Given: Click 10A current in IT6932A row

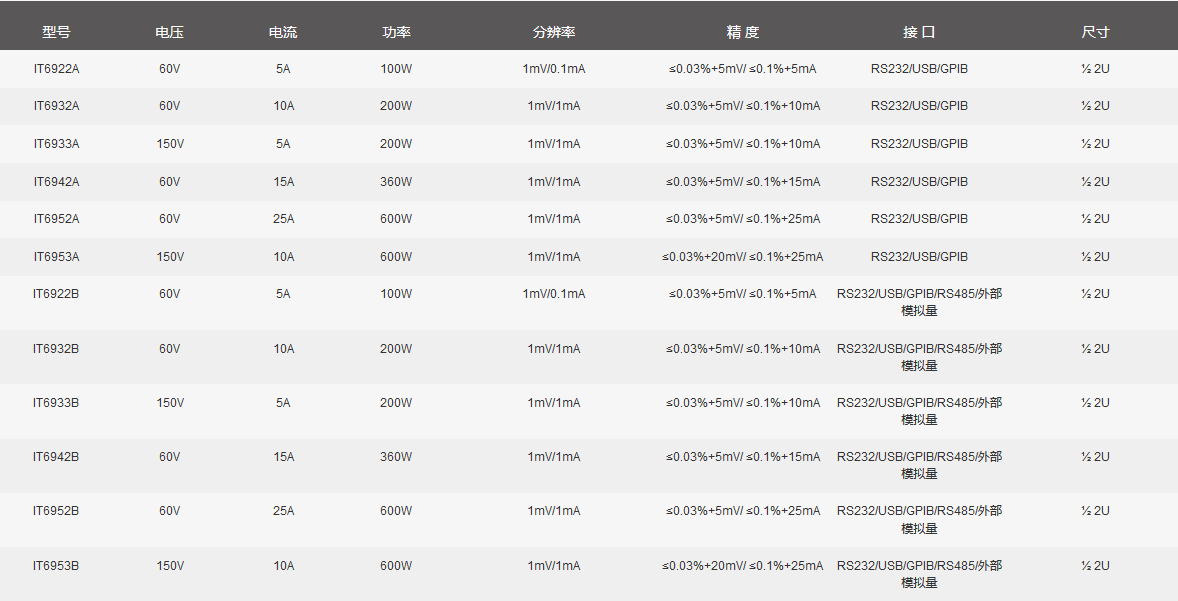Looking at the screenshot, I should 283,106.
